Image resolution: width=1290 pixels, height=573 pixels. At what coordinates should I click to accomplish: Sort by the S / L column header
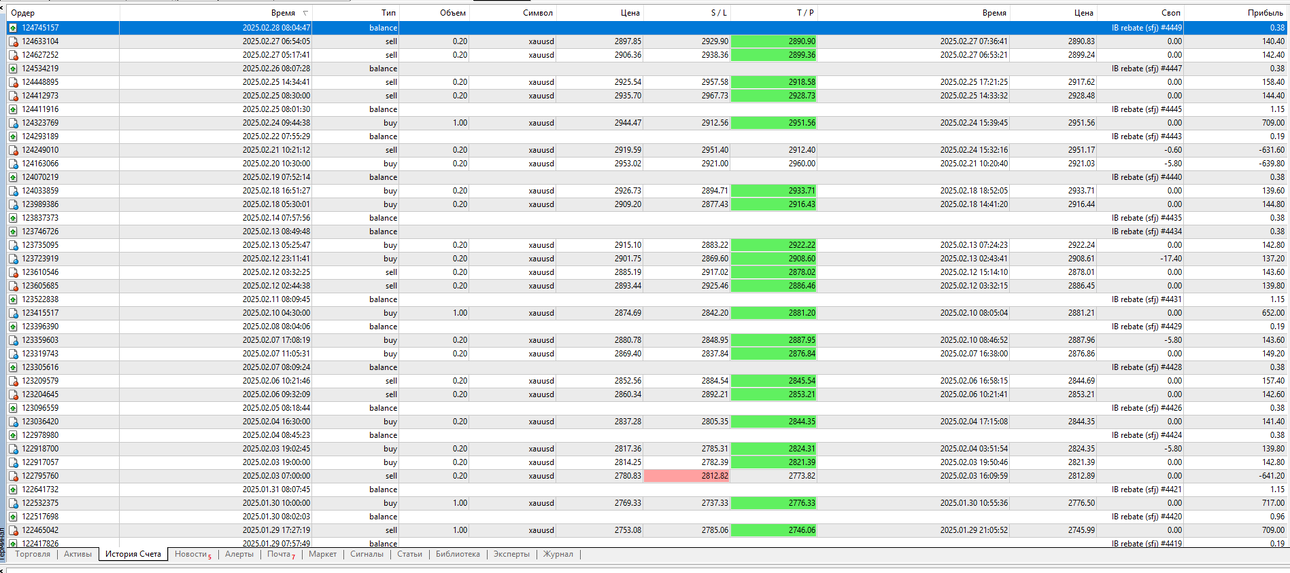tap(687, 13)
